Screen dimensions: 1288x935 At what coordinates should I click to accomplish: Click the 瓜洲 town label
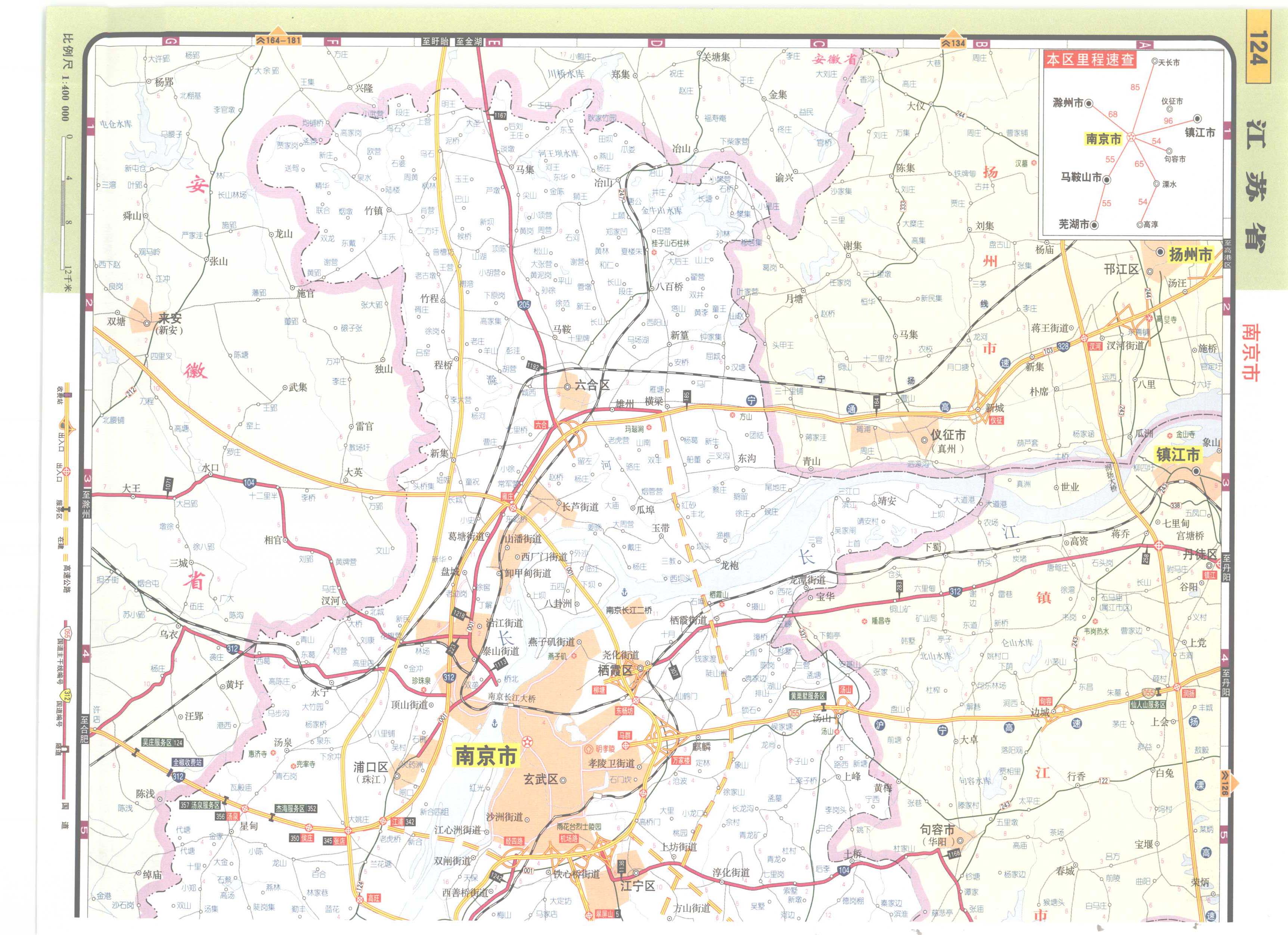coord(1144,433)
